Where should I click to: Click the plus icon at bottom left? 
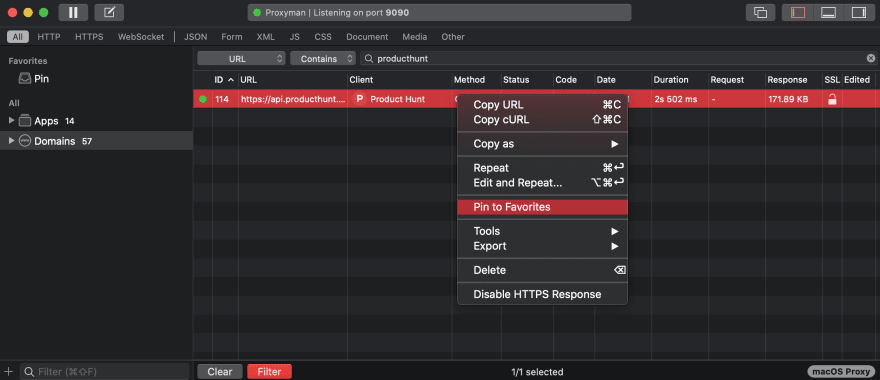point(8,371)
